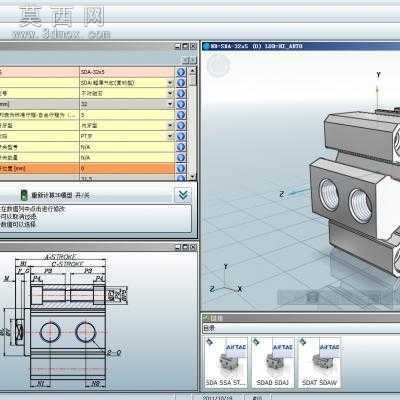400x400 pixels.
Task: Minimize the parameter table panel
Action: [x=178, y=46]
